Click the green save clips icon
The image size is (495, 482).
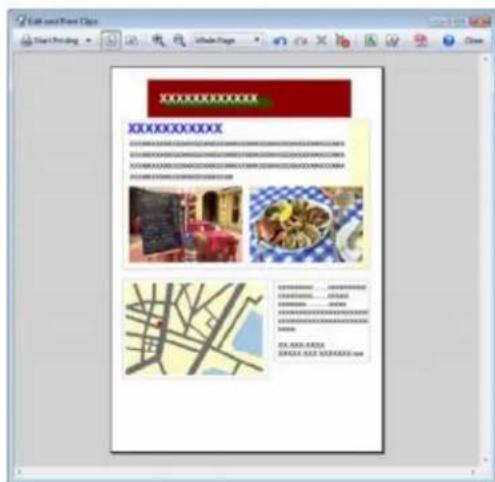tap(370, 41)
